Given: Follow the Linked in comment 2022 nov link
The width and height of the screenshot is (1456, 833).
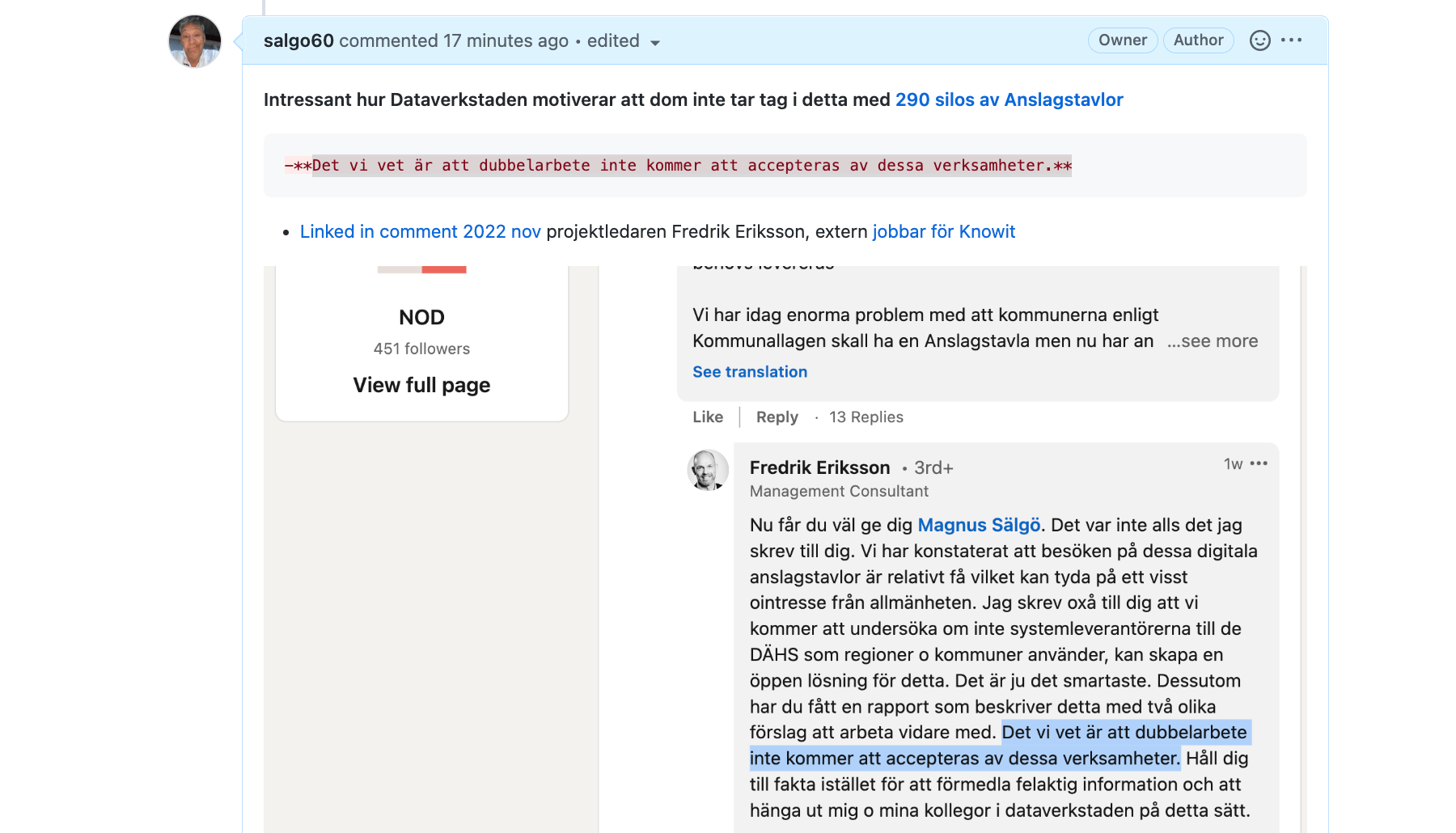Looking at the screenshot, I should point(420,231).
